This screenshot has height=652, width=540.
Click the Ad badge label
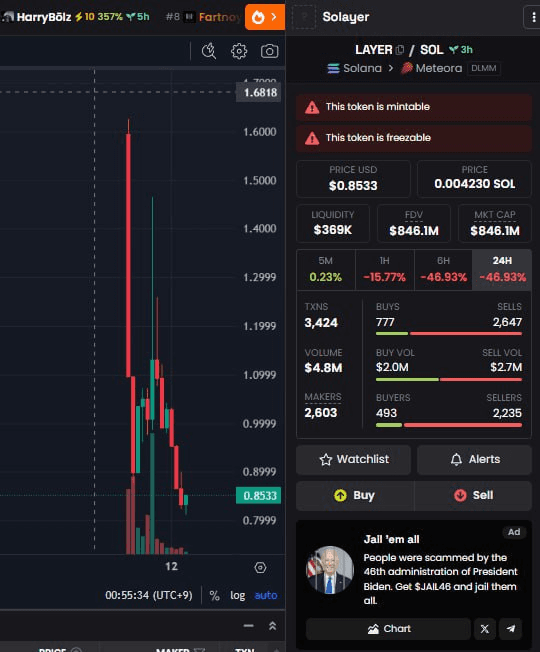514,532
